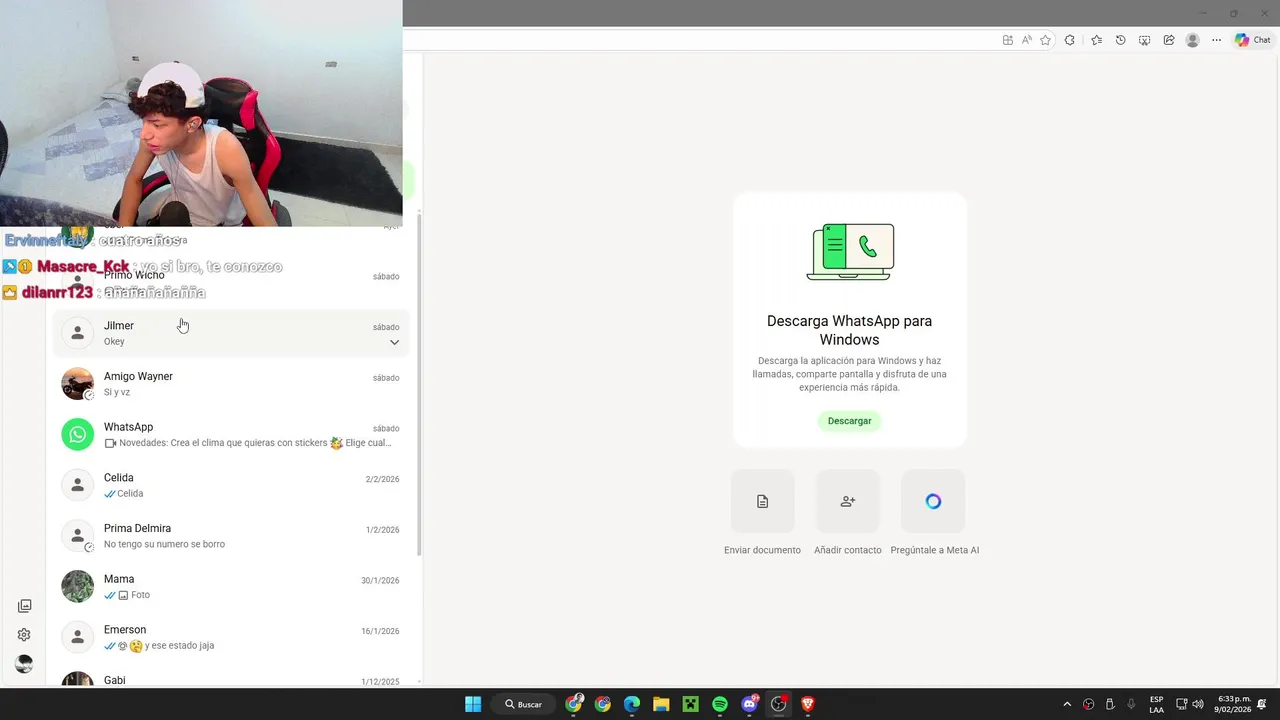This screenshot has width=1280, height=720.
Task: Click the Añadir contacto tile
Action: 848,501
